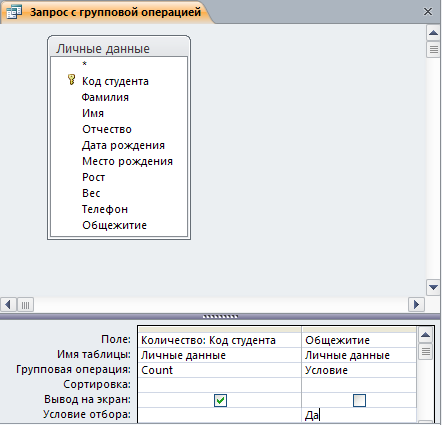
Task: Click the query icon on the tab
Action: [14, 12]
